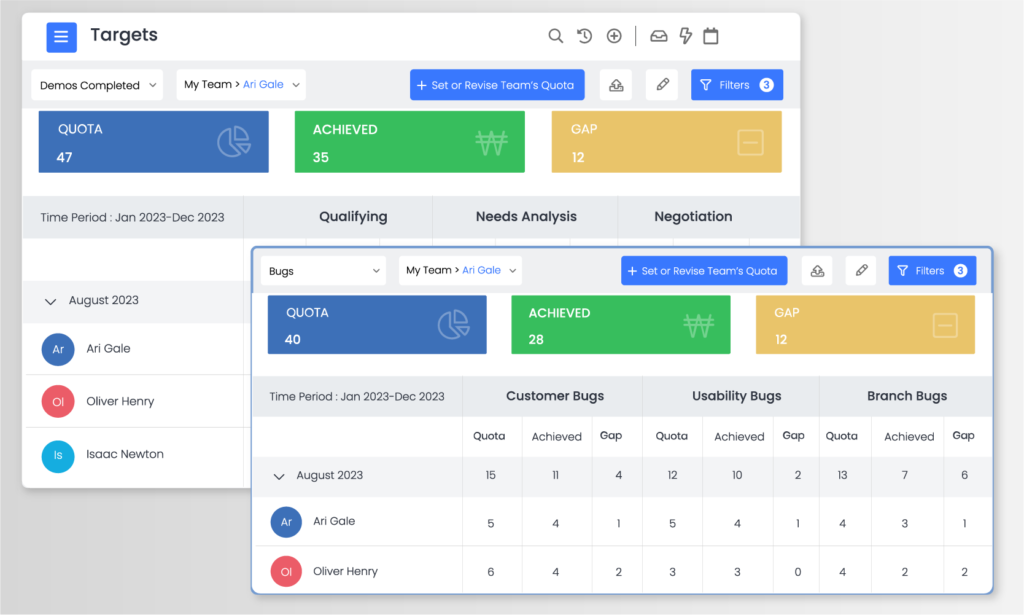Click Branch Bugs achieved value 7
The width and height of the screenshot is (1024, 615).
[904, 475]
